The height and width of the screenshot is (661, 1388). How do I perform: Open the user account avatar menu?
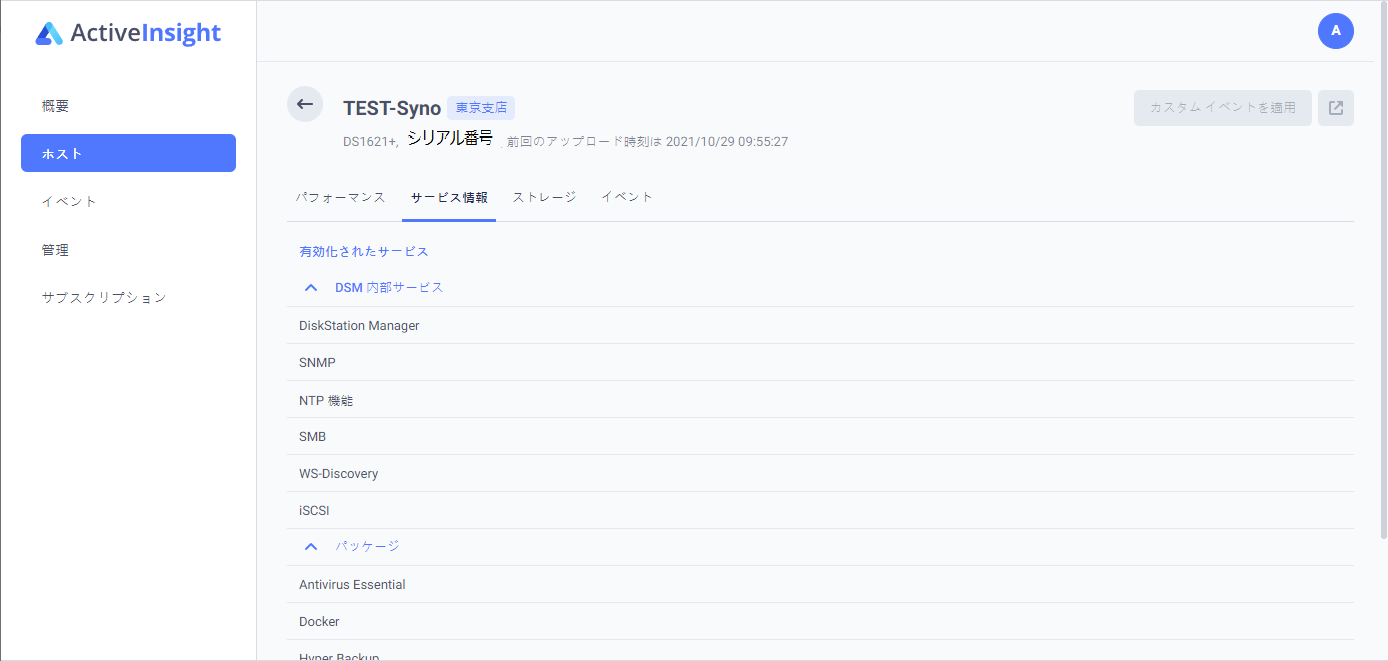click(1336, 31)
